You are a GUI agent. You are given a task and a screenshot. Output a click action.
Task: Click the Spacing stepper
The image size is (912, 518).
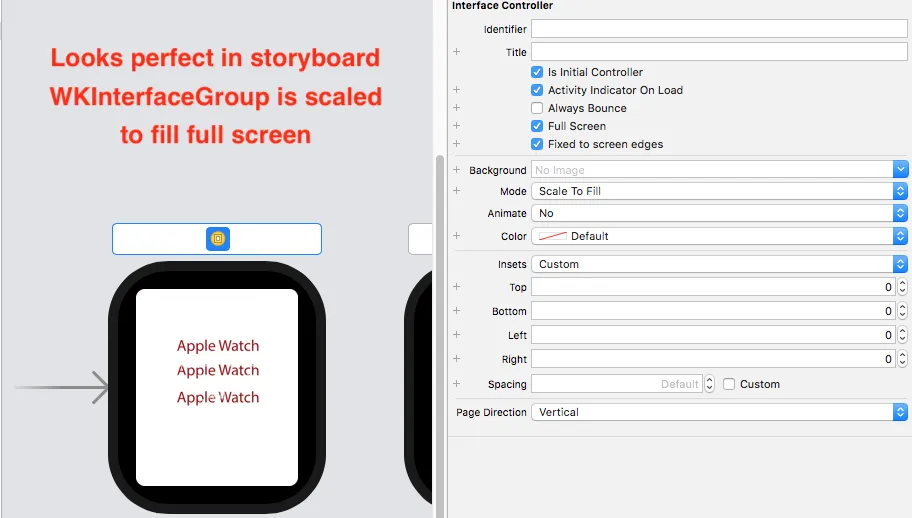pyautogui.click(x=709, y=384)
